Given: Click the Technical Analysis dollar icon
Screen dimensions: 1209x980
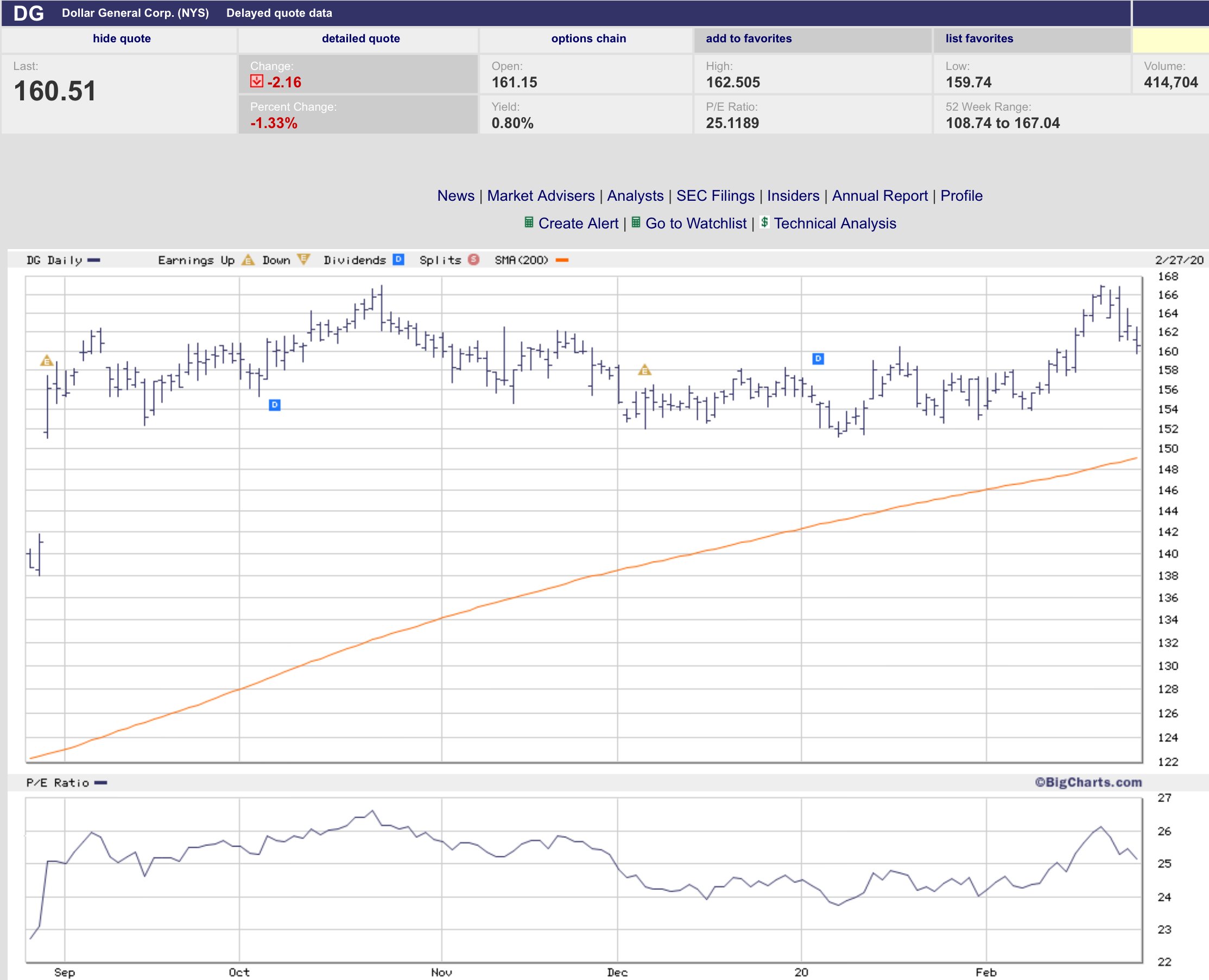Looking at the screenshot, I should click(764, 222).
